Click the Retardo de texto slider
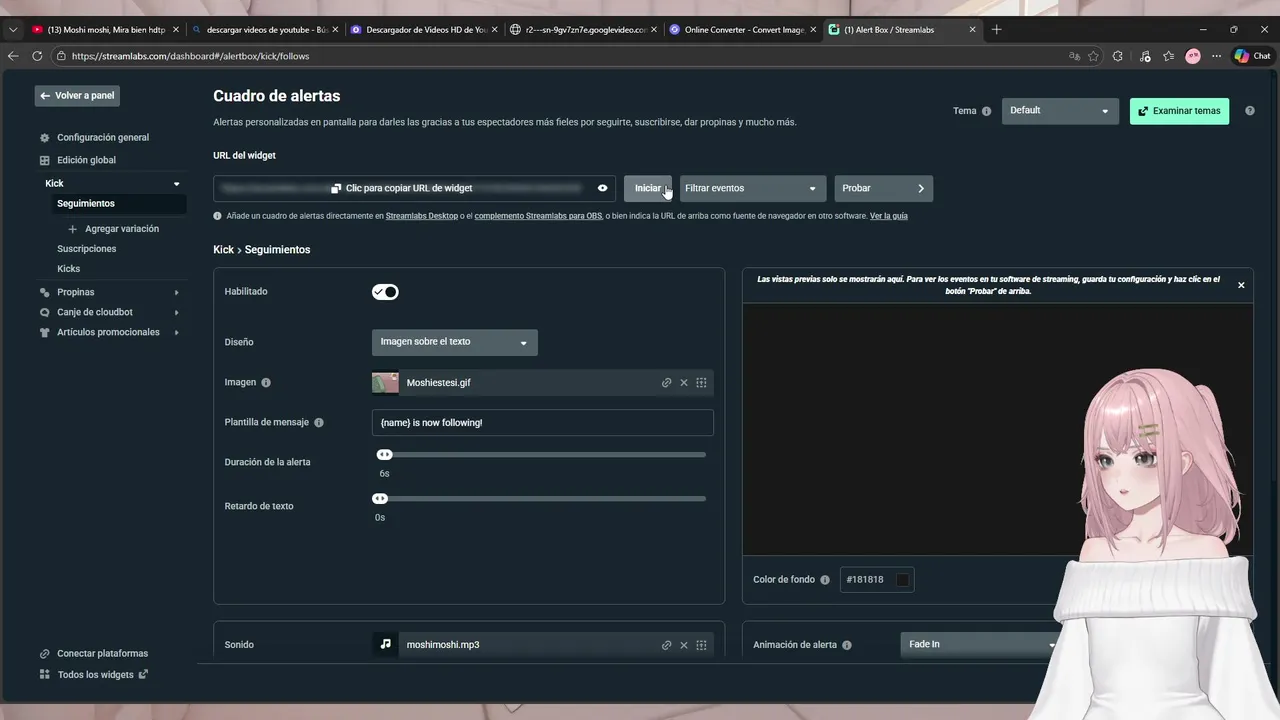 click(x=541, y=499)
